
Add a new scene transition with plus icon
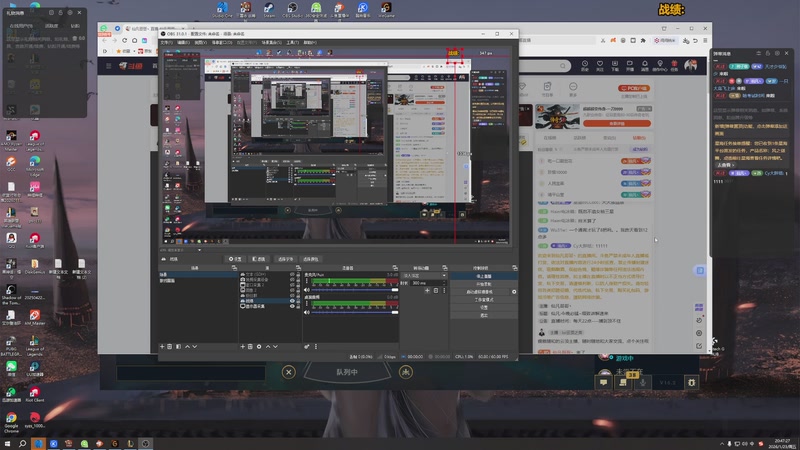tap(427, 290)
